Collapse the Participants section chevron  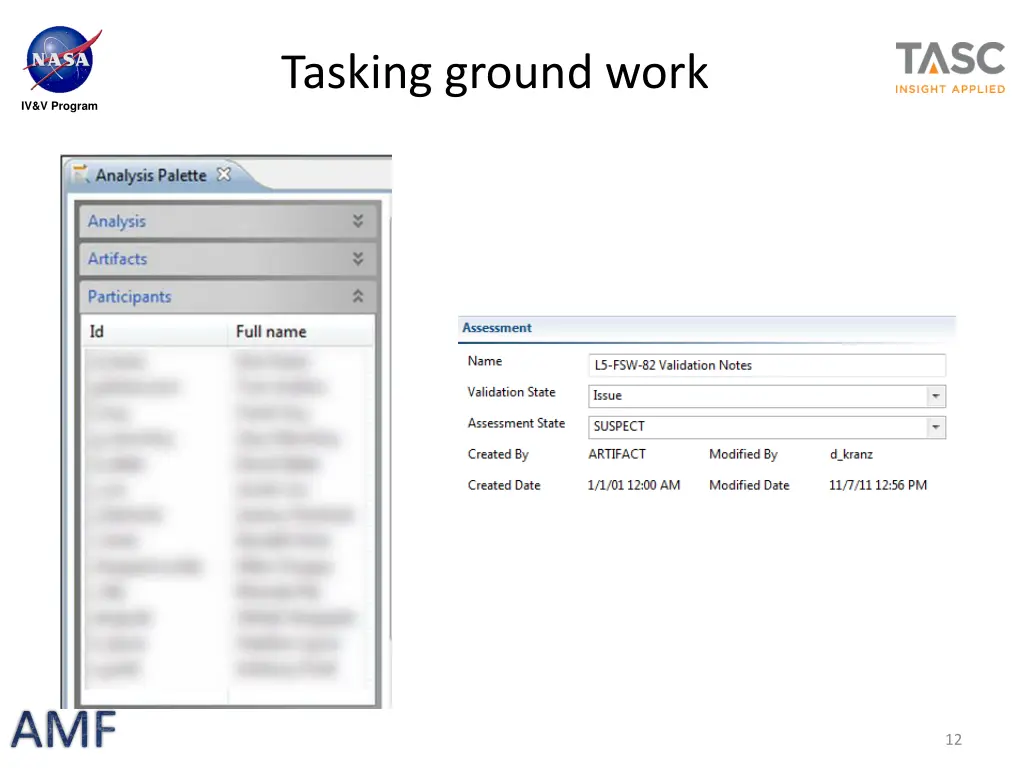[358, 296]
